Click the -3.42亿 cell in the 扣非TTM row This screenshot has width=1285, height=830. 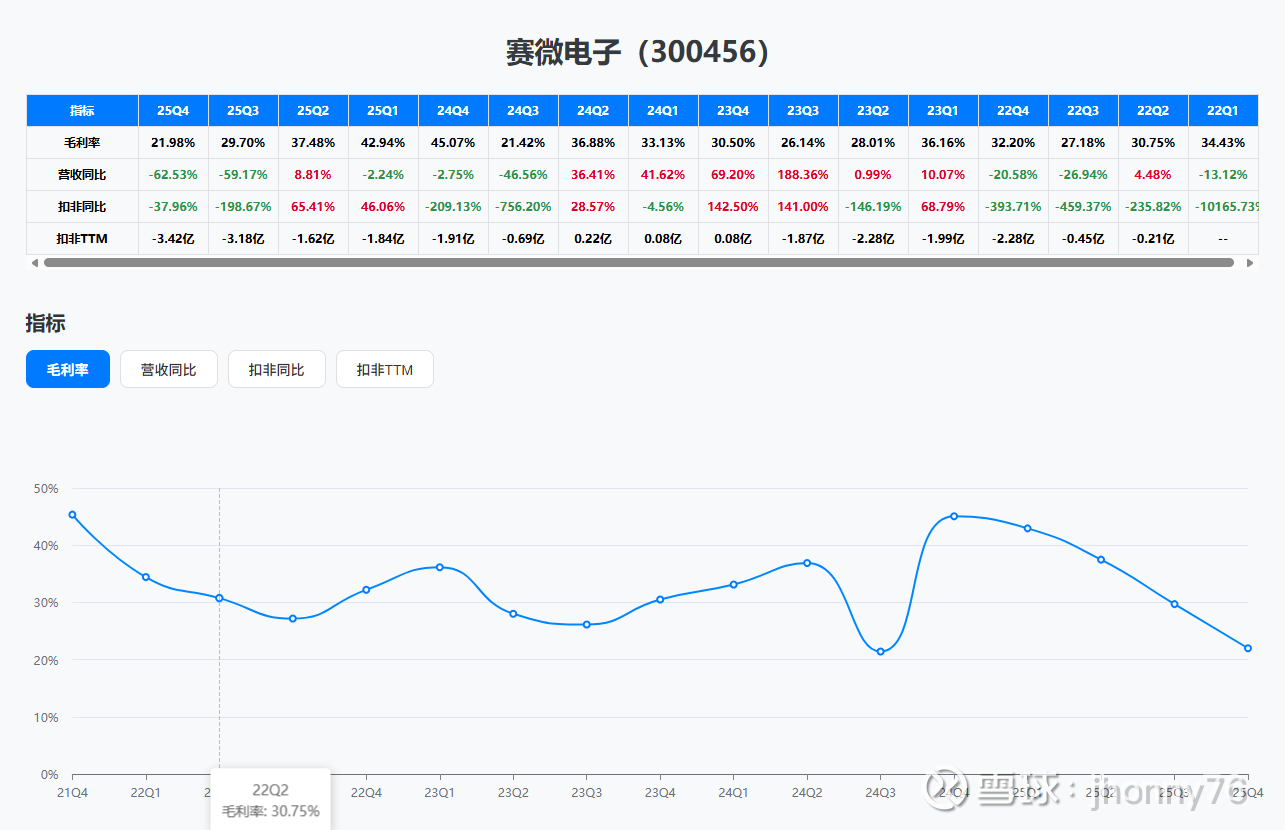174,238
